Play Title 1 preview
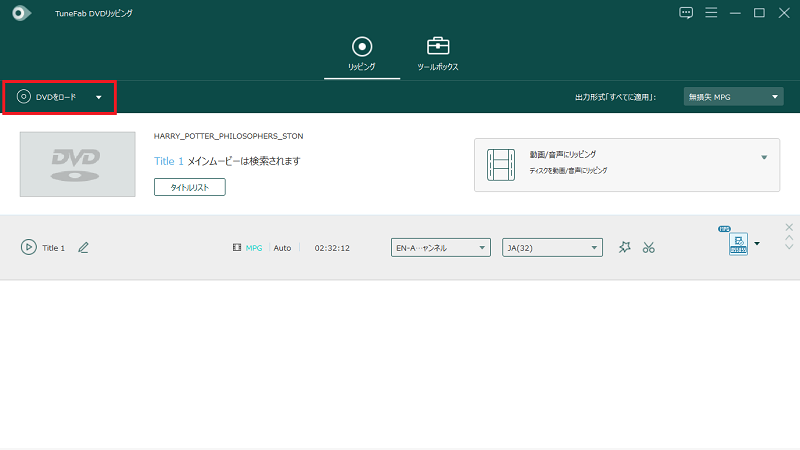 pyautogui.click(x=29, y=247)
